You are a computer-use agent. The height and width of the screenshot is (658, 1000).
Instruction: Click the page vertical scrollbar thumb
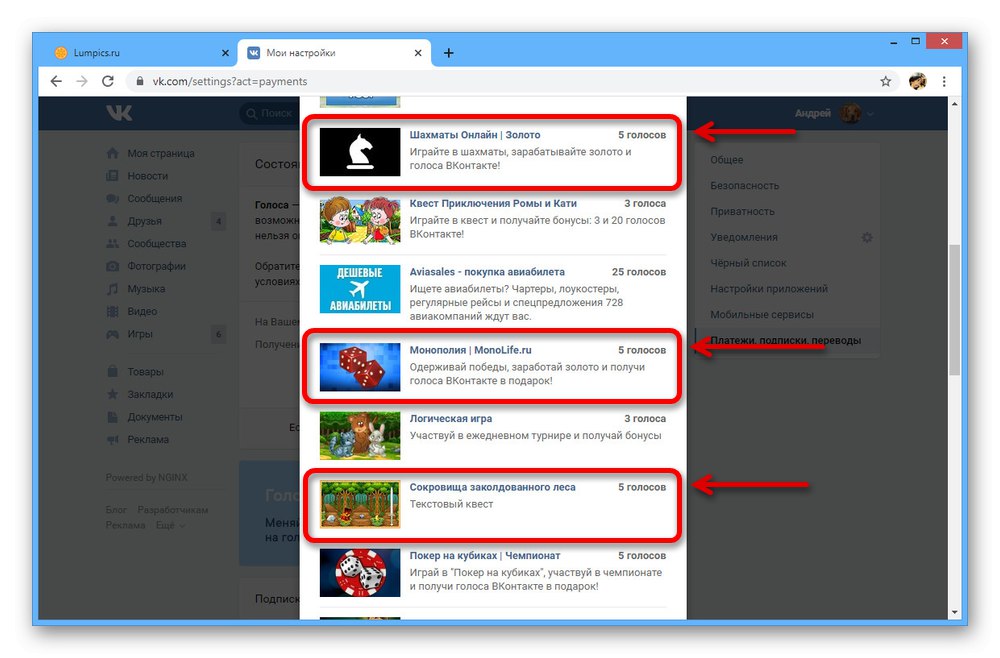(954, 311)
